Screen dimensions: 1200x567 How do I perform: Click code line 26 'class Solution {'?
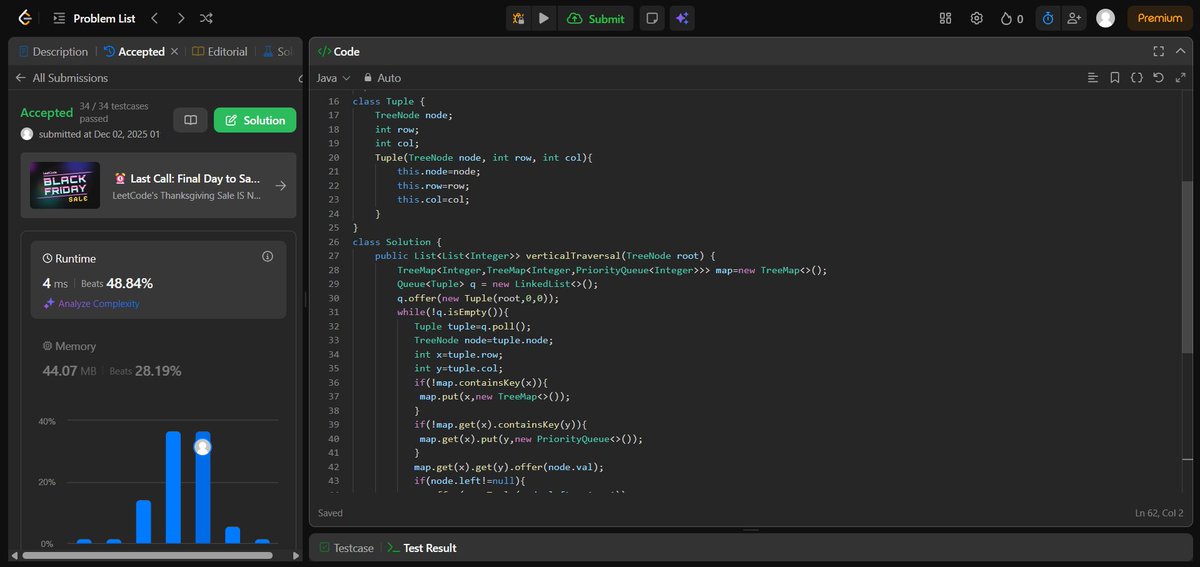395,242
